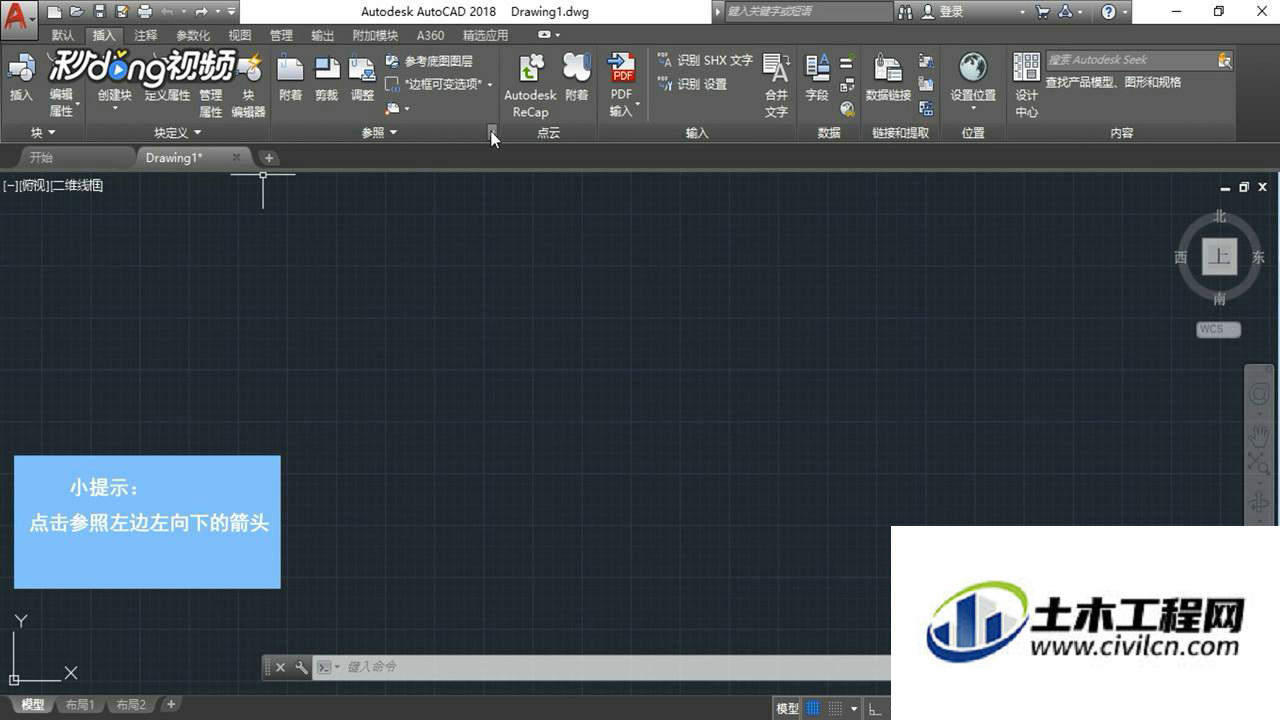The image size is (1280, 720).
Task: Click the Redo arrow icon
Action: tap(201, 12)
